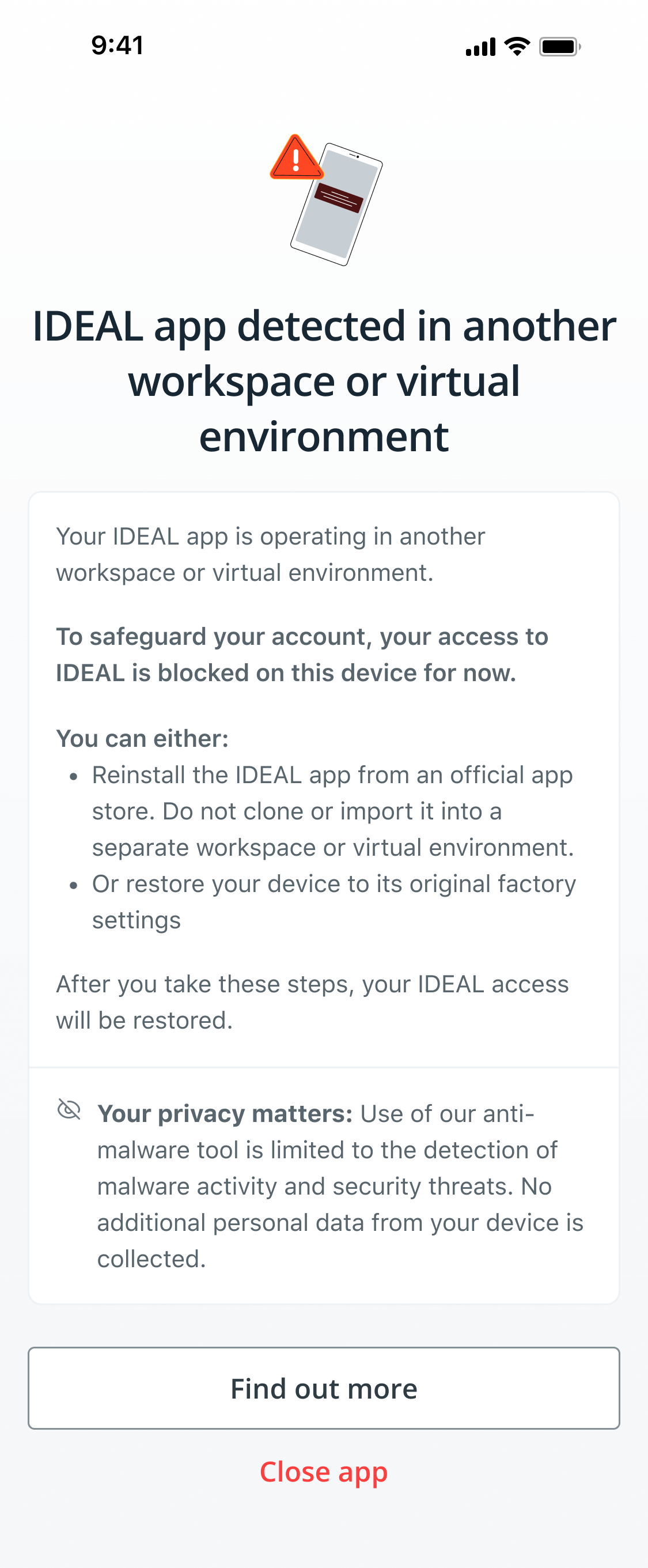Click the exclamation mark inside warning sign
The height and width of the screenshot is (1568, 648).
[x=295, y=160]
